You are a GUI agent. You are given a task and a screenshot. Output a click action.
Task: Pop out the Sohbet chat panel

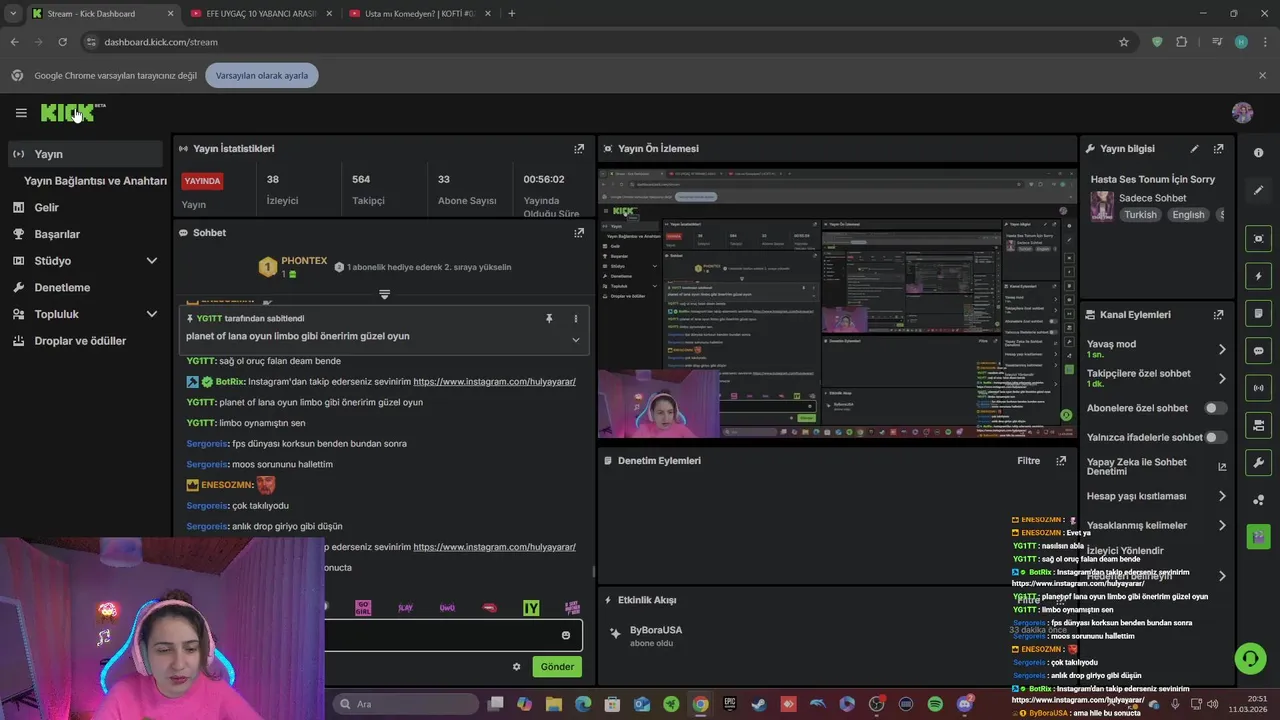point(579,232)
